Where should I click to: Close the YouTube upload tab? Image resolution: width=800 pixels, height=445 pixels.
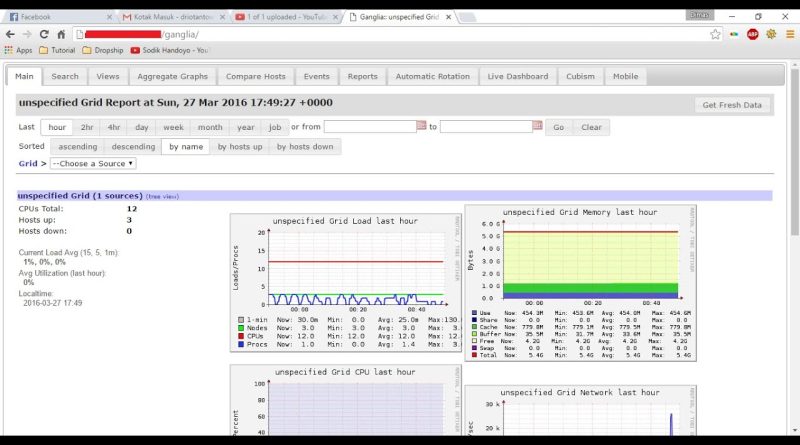[335, 17]
